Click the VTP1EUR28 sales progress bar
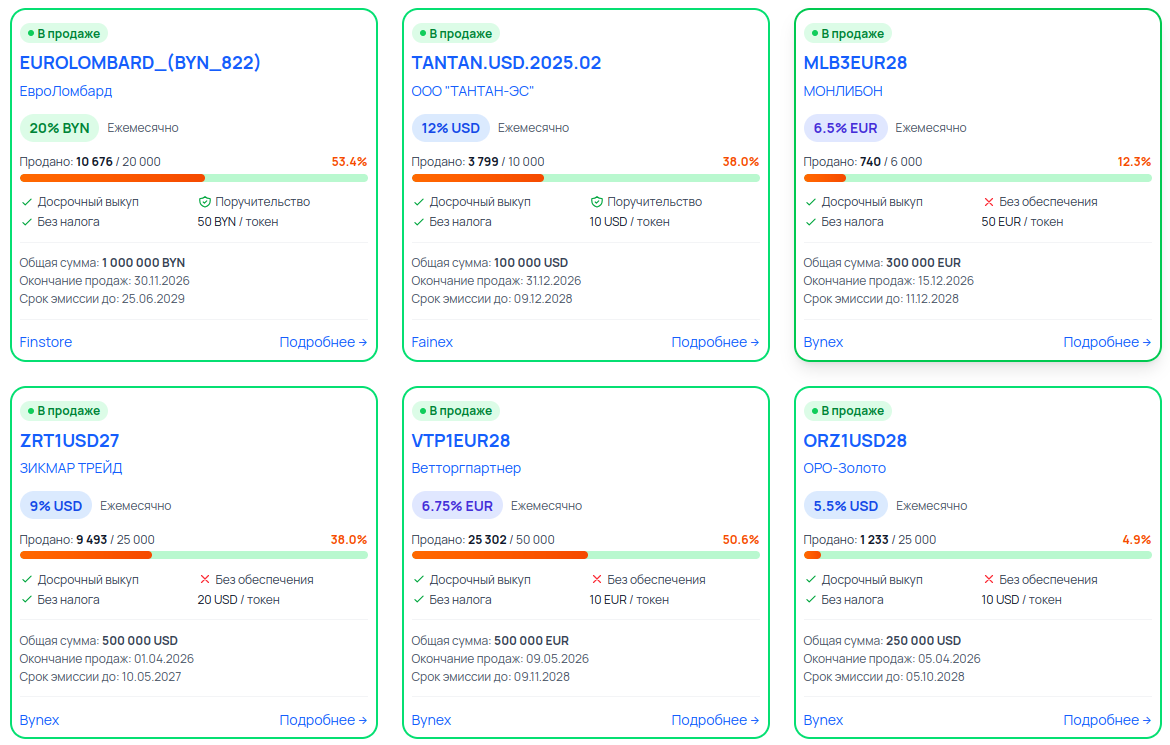Image resolution: width=1170 pixels, height=745 pixels. pyautogui.click(x=585, y=555)
